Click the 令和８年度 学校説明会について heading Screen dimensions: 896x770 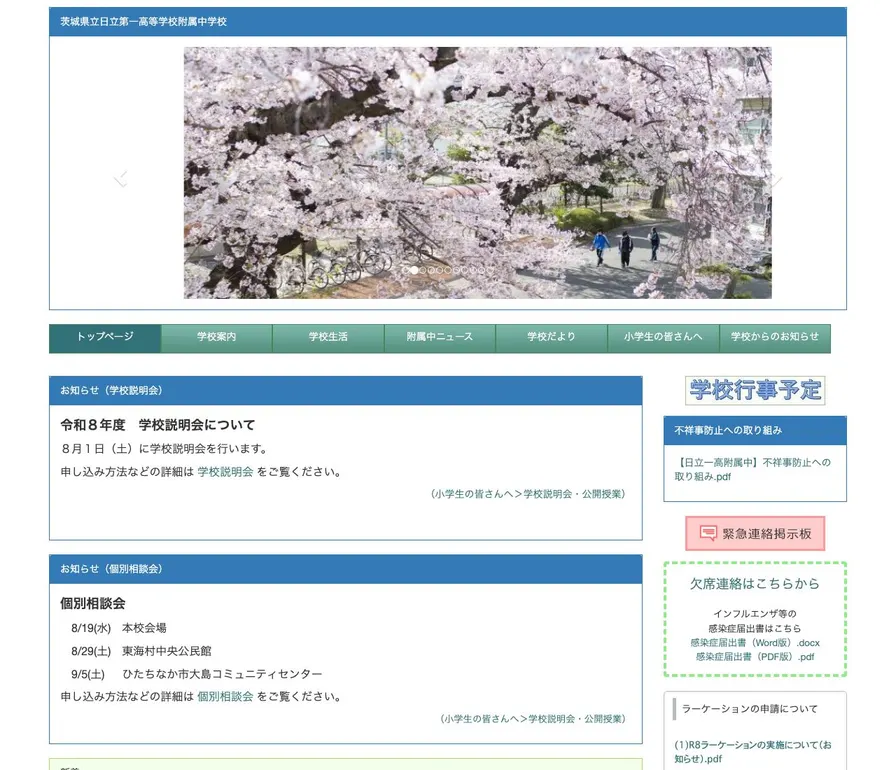coord(158,425)
